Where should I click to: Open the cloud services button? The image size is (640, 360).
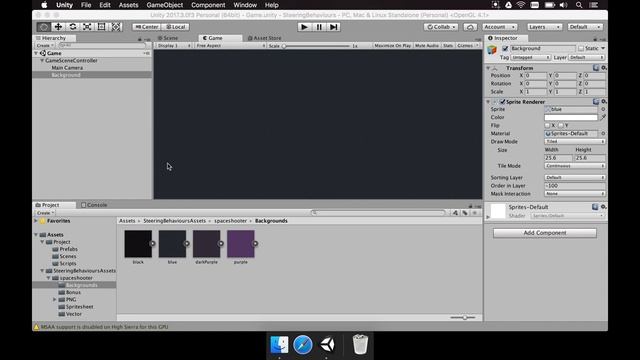coord(470,27)
